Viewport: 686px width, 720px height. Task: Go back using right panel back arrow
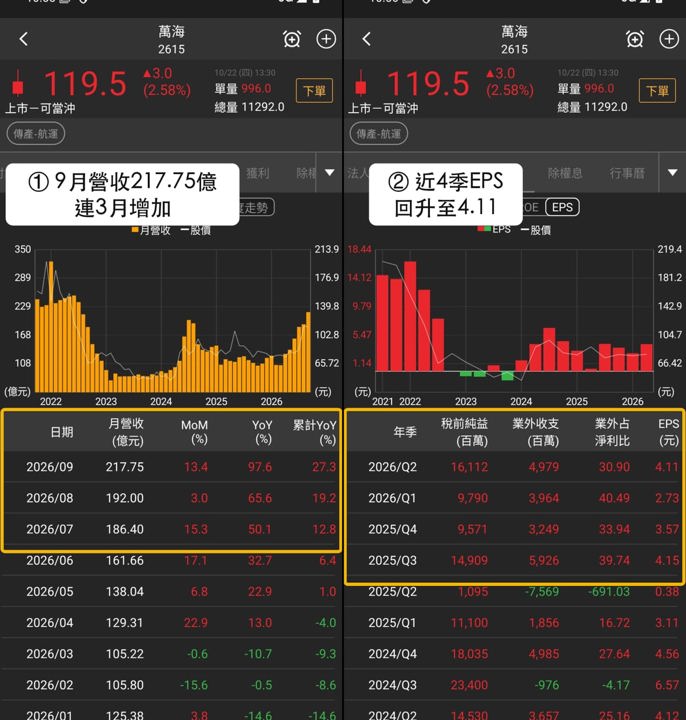tap(366, 39)
